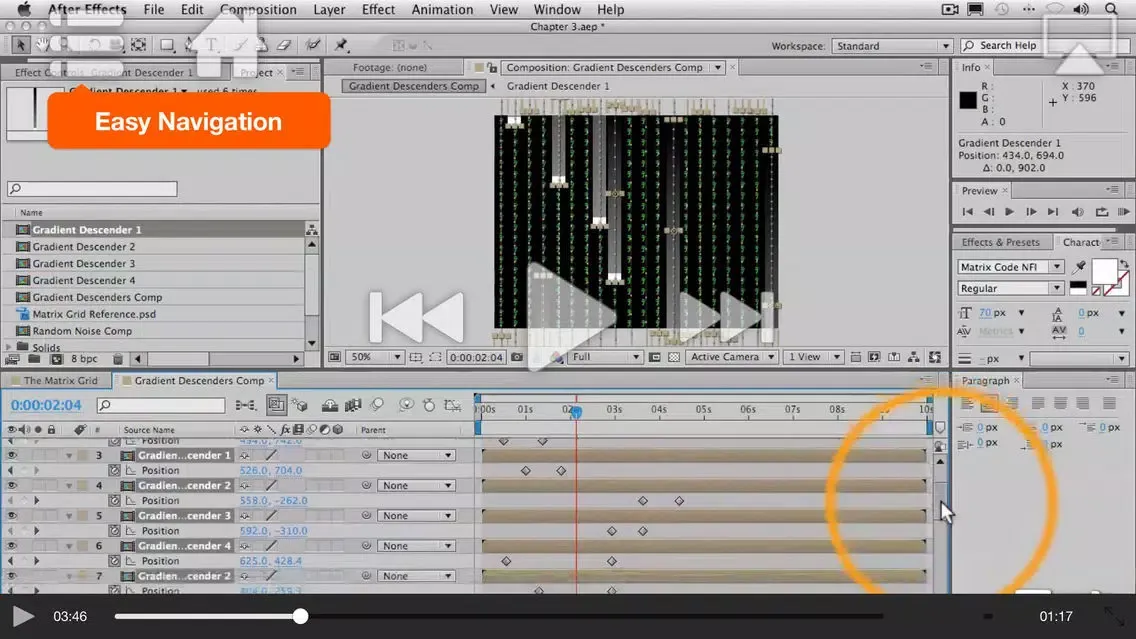Open the Active Camera dropdown

(732, 357)
